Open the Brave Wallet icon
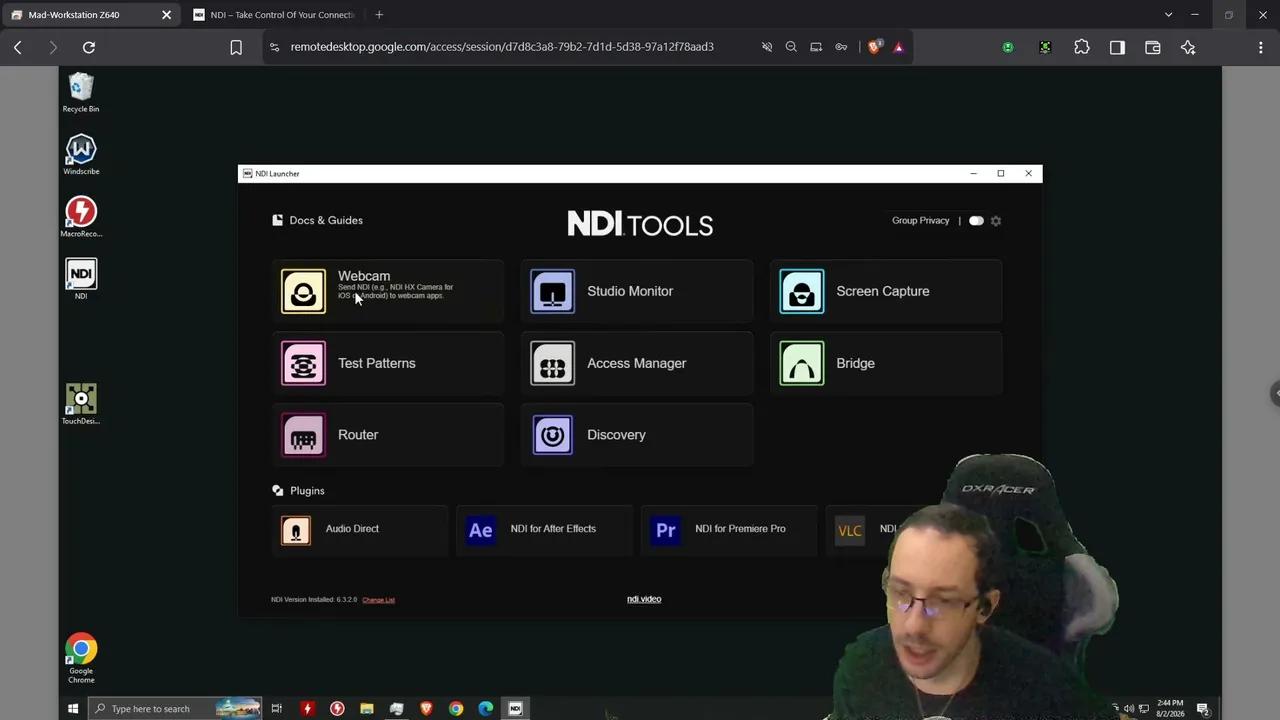This screenshot has height=720, width=1280. click(1153, 47)
